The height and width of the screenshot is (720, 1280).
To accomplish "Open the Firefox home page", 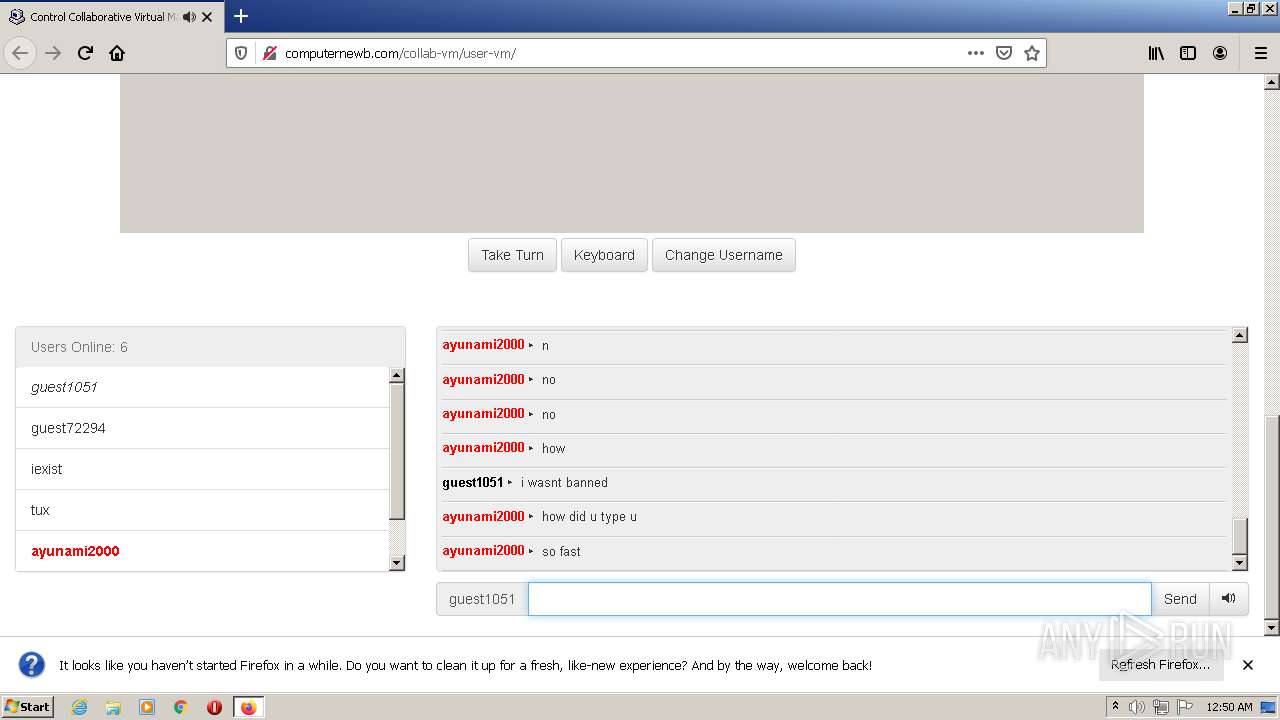I will (117, 53).
